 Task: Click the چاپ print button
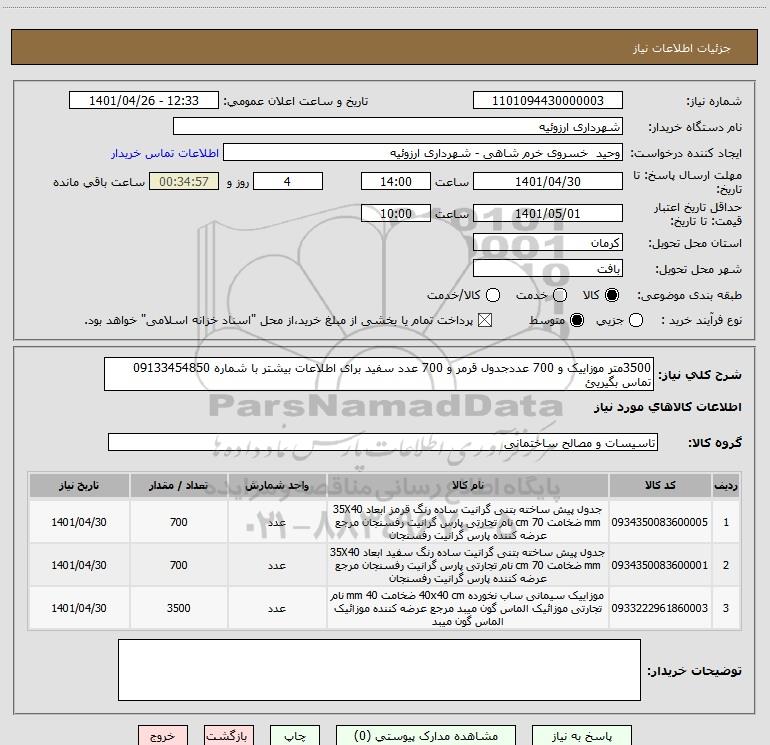[x=295, y=736]
